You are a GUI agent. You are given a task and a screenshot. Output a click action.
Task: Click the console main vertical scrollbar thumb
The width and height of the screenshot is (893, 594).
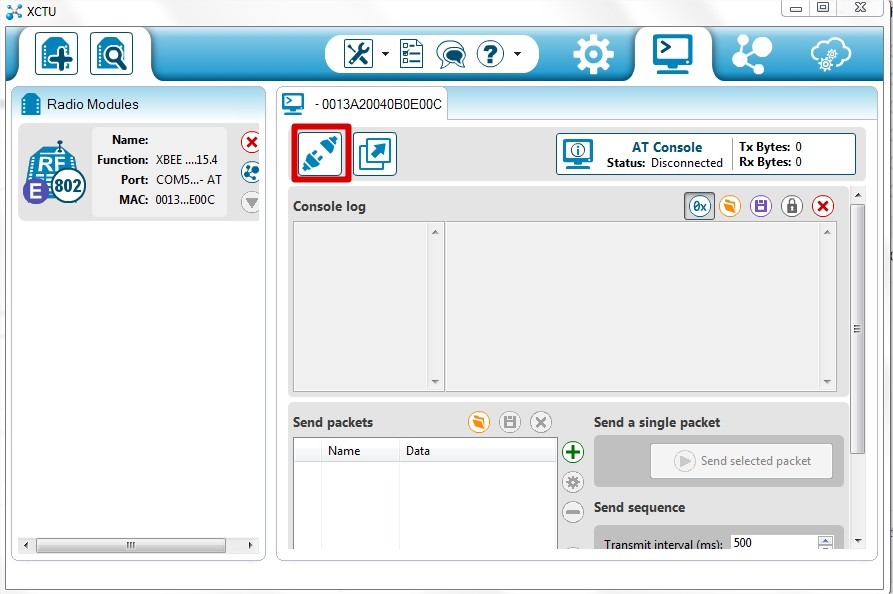[x=857, y=329]
